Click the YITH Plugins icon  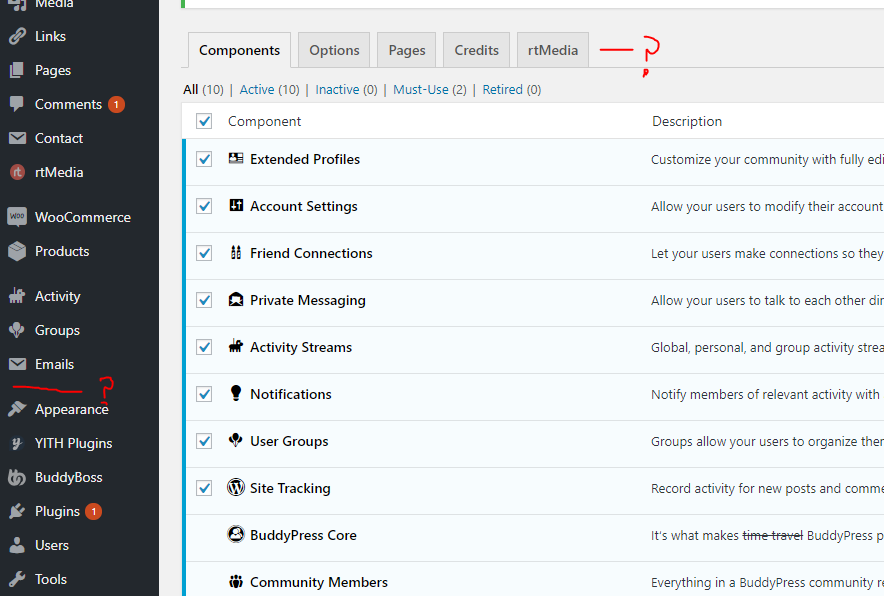(x=17, y=443)
